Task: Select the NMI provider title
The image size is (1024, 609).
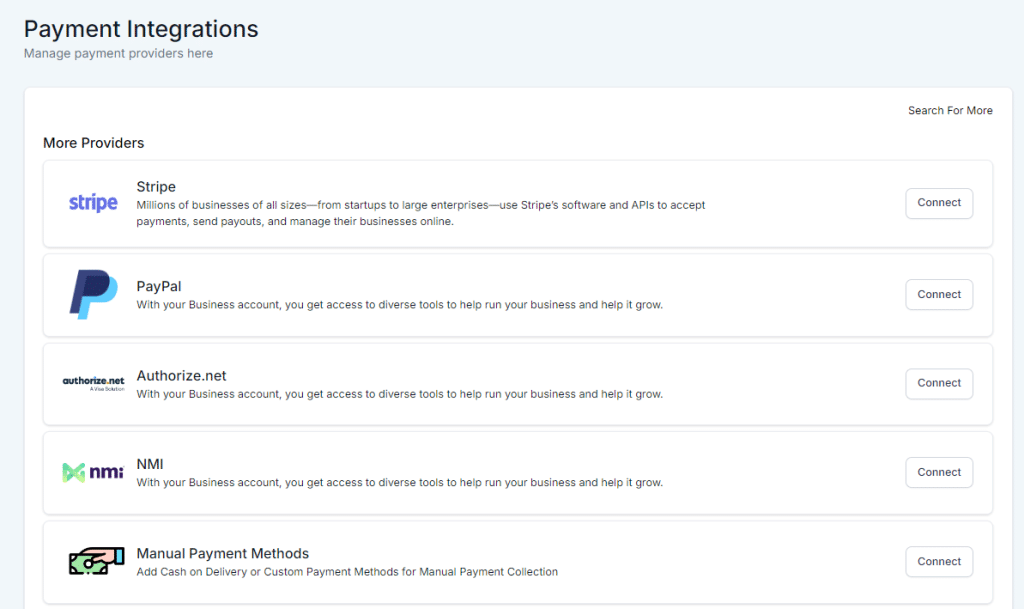Action: pyautogui.click(x=150, y=464)
